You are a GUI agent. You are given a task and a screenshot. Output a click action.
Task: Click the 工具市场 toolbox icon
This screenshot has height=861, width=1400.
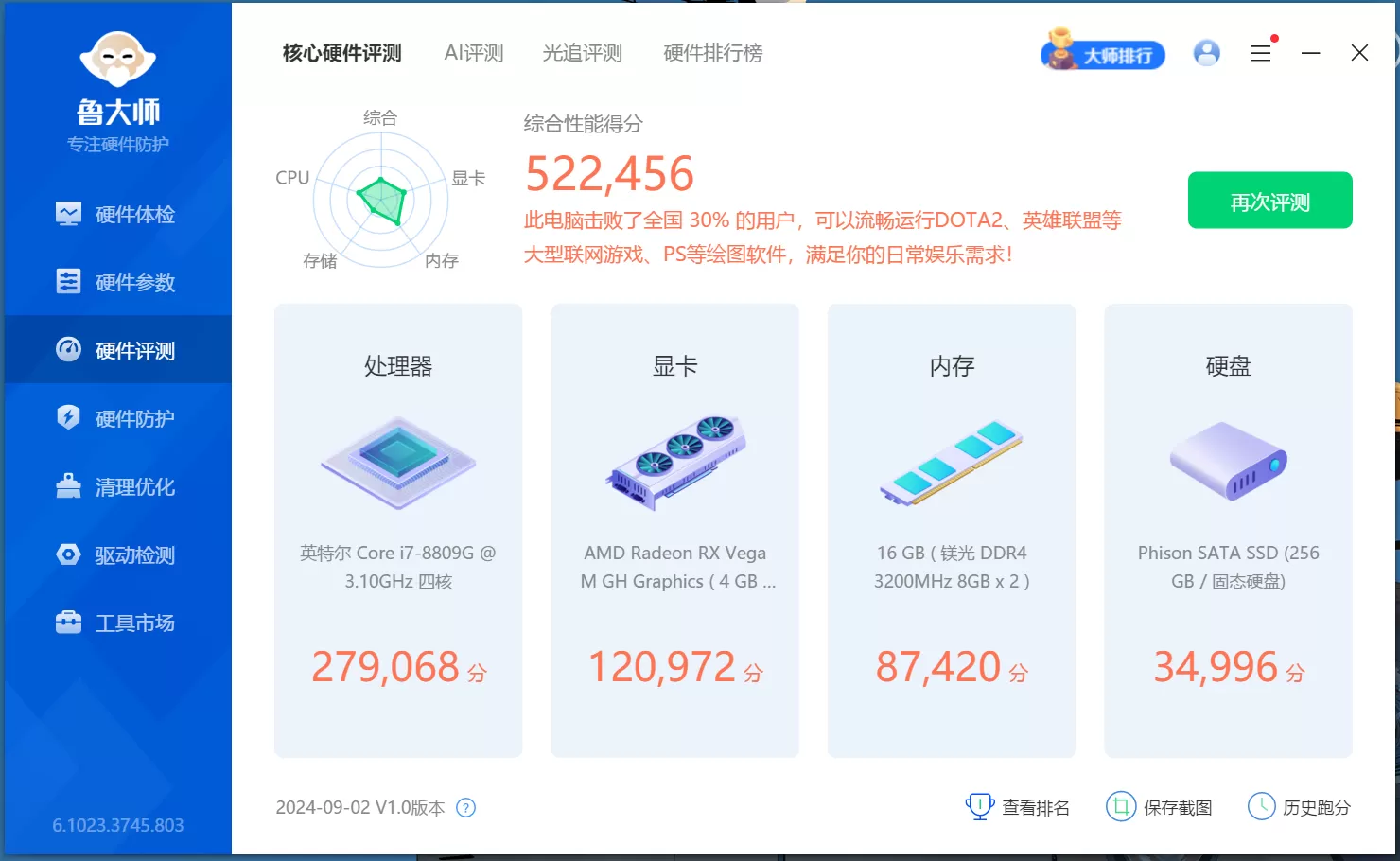[68, 623]
